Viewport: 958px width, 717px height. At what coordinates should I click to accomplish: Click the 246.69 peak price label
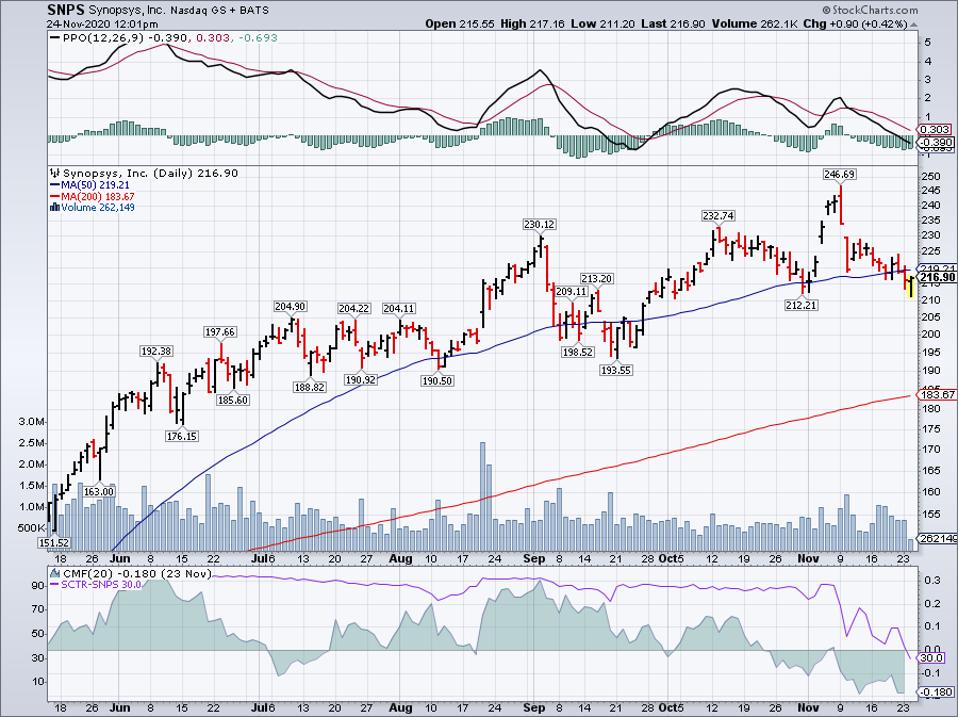(839, 175)
